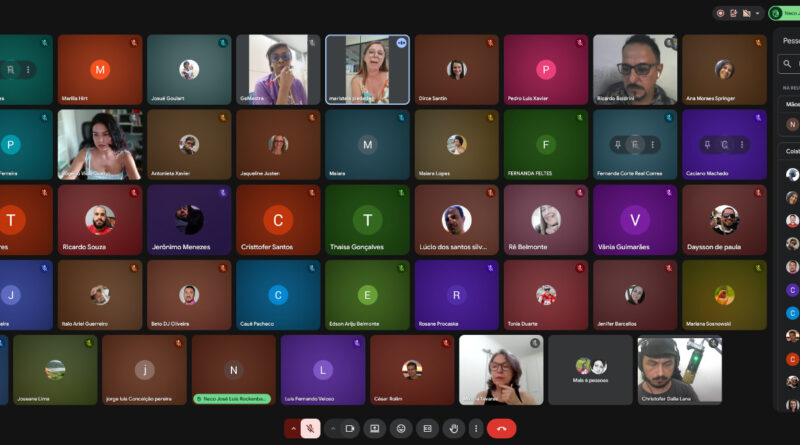This screenshot has height=445, width=800.
Task: Click the 'Mais 6 pessoas' tile
Action: 591,370
